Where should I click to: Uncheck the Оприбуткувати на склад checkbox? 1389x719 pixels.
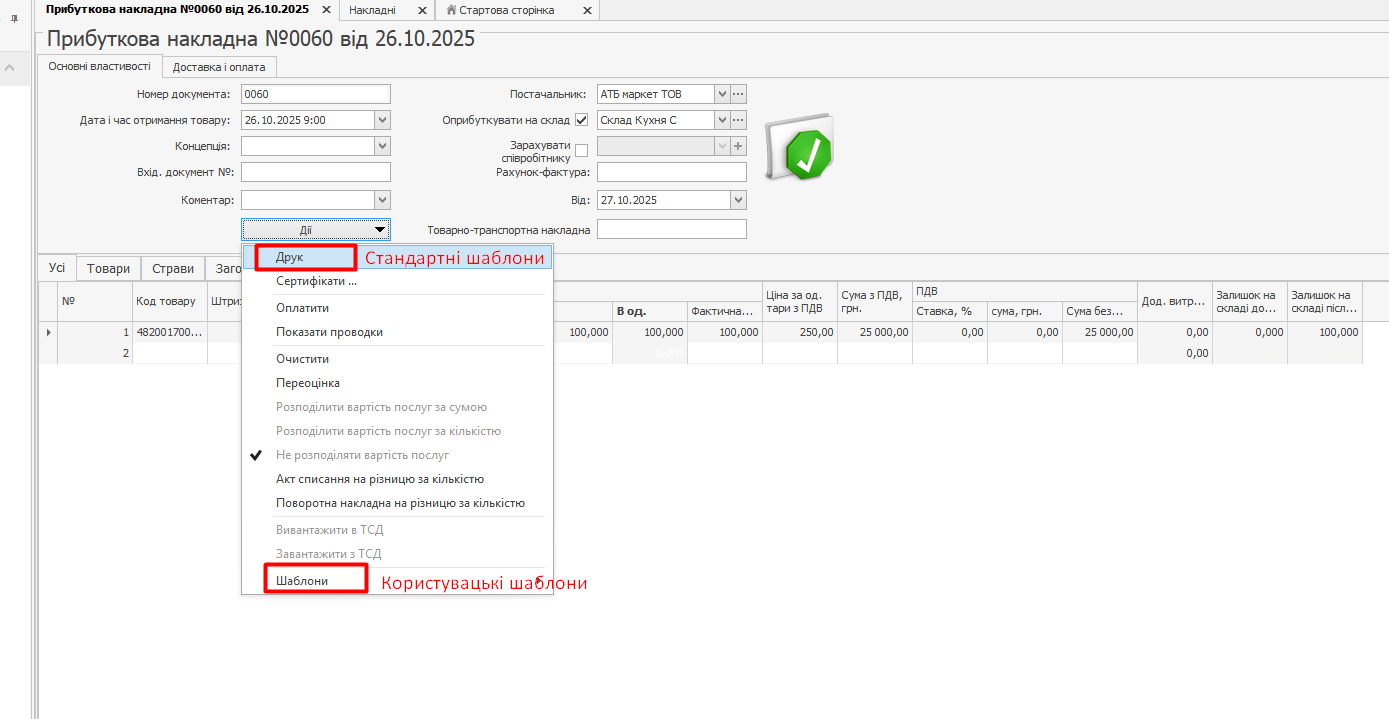581,120
